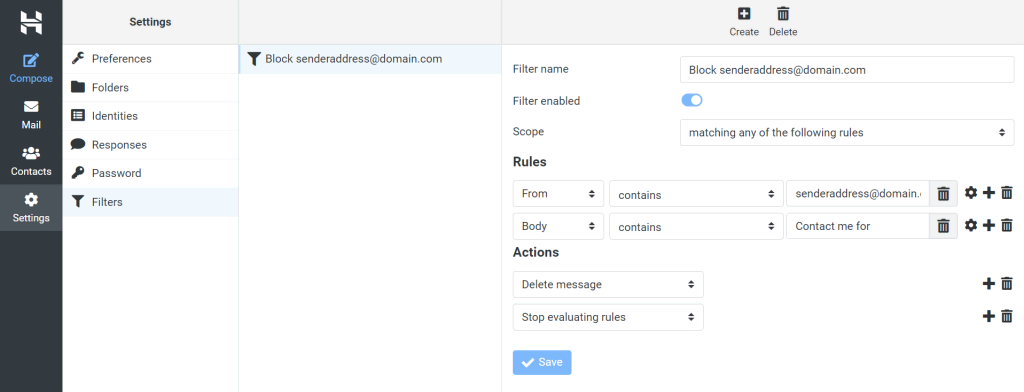The image size is (1024, 392).
Task: Delete the From rule row
Action: 1007,193
